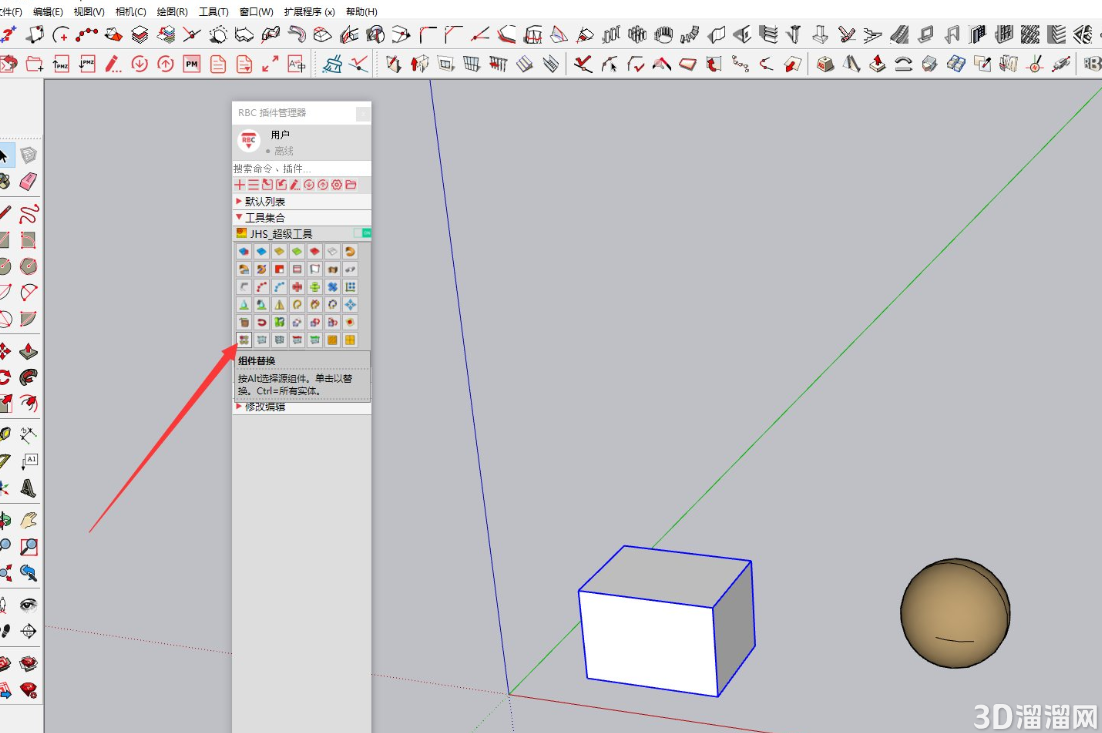
Task: Click the red pencil edit icon in toolbar
Action: pyautogui.click(x=112, y=65)
